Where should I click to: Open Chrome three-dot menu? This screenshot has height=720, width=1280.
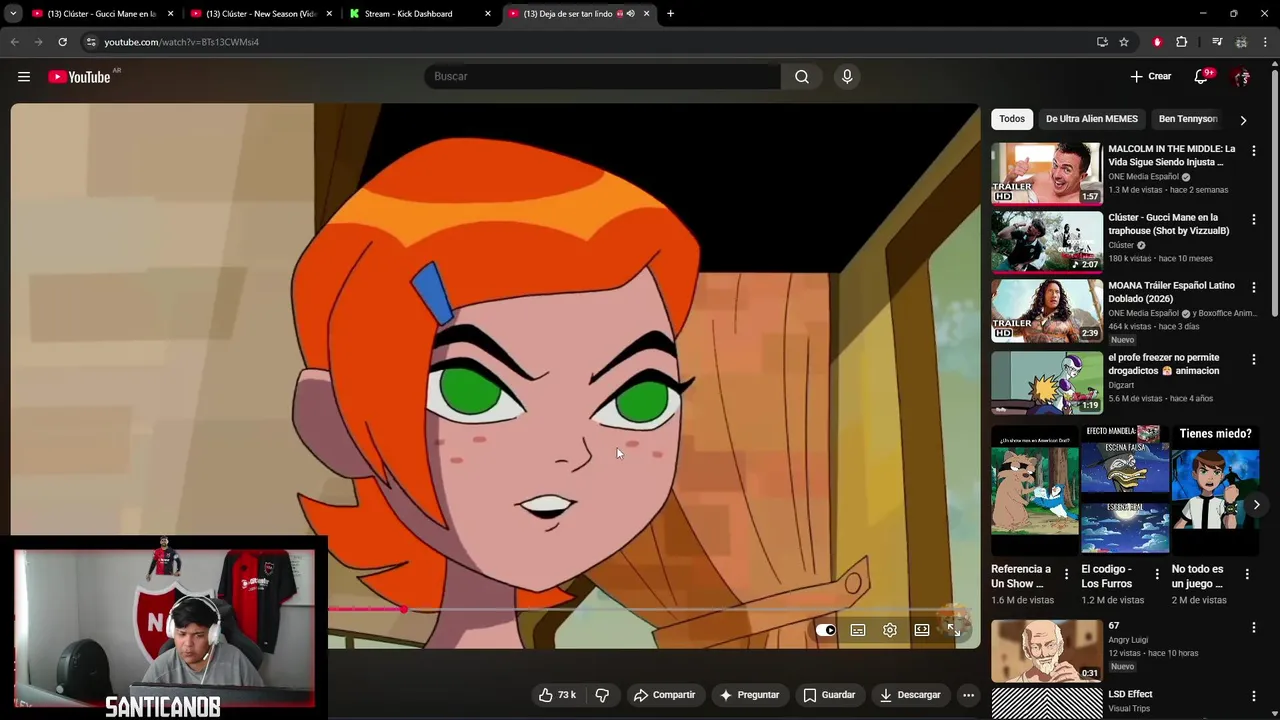[1265, 42]
